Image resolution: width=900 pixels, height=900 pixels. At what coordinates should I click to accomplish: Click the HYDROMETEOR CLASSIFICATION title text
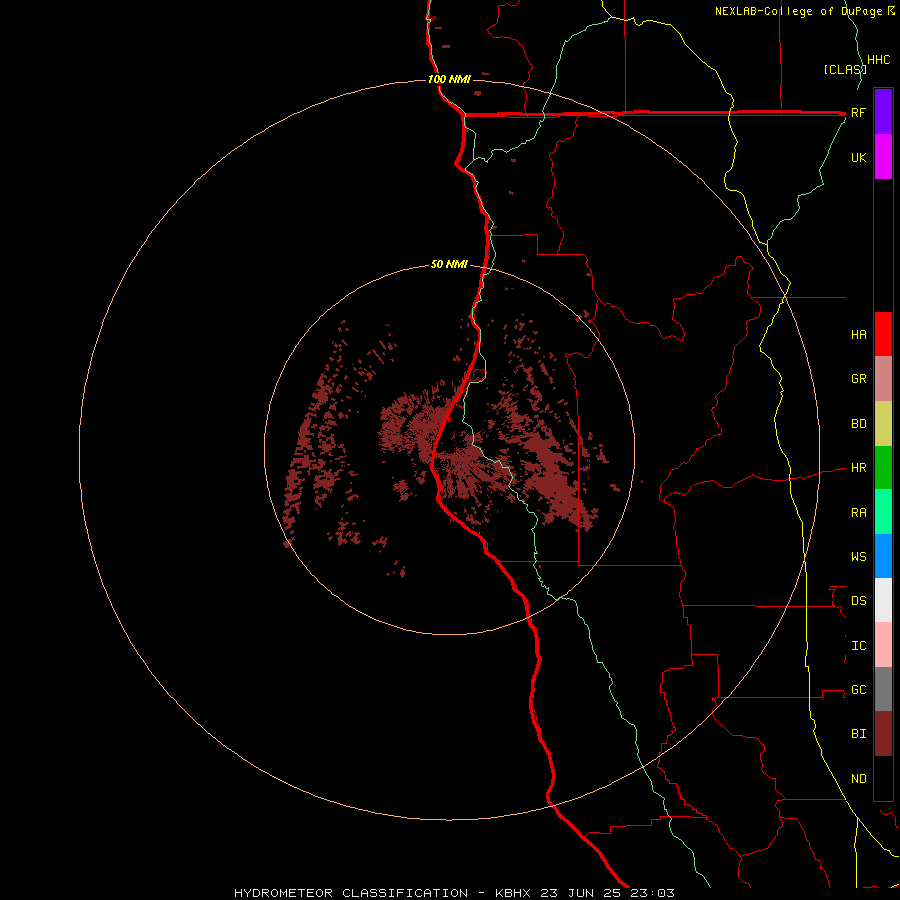(351, 893)
